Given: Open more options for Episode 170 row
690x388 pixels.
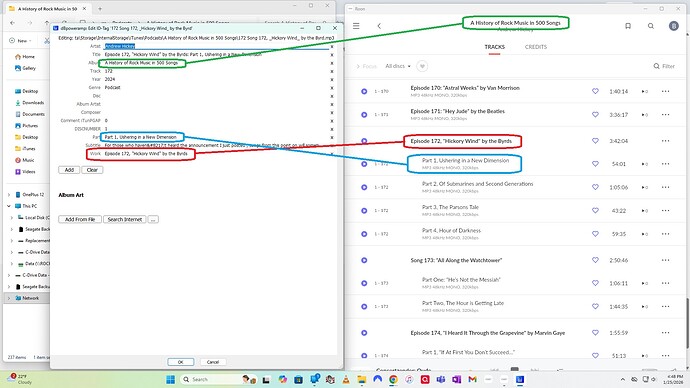Looking at the screenshot, I should click(x=665, y=92).
